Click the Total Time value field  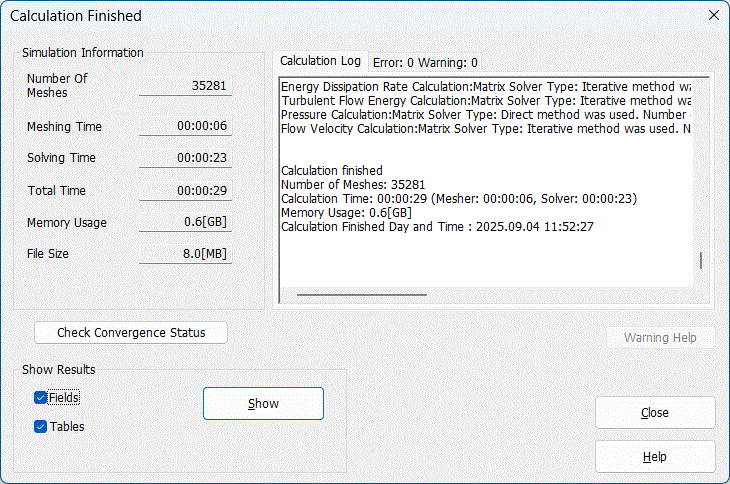185,190
